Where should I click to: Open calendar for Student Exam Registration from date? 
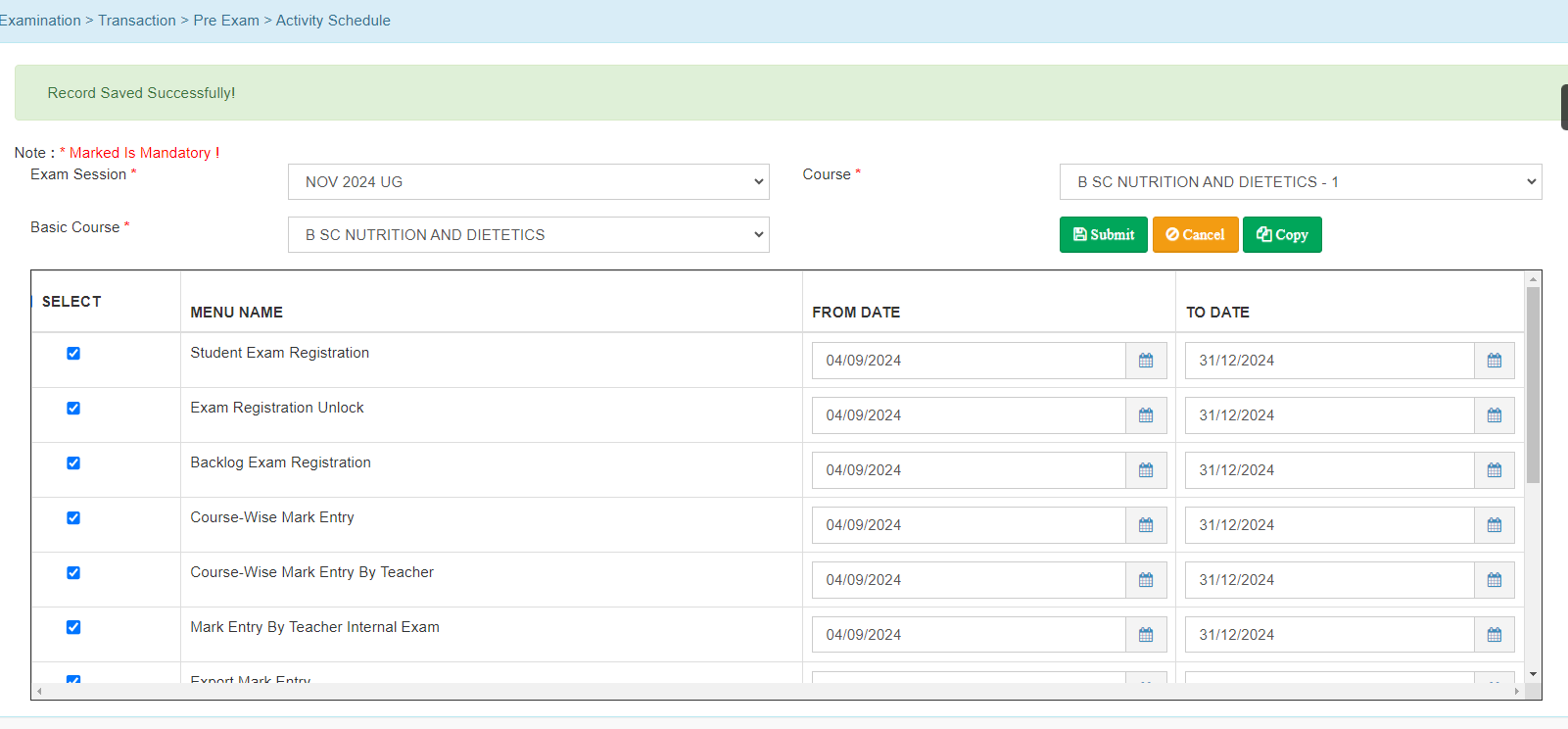click(x=1146, y=361)
